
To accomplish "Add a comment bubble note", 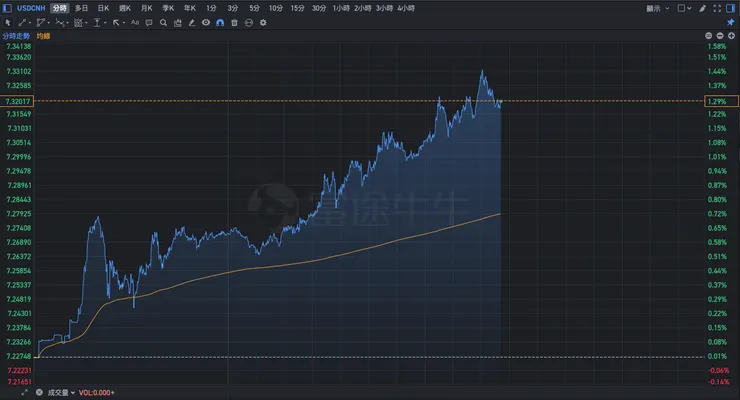I will click(149, 23).
